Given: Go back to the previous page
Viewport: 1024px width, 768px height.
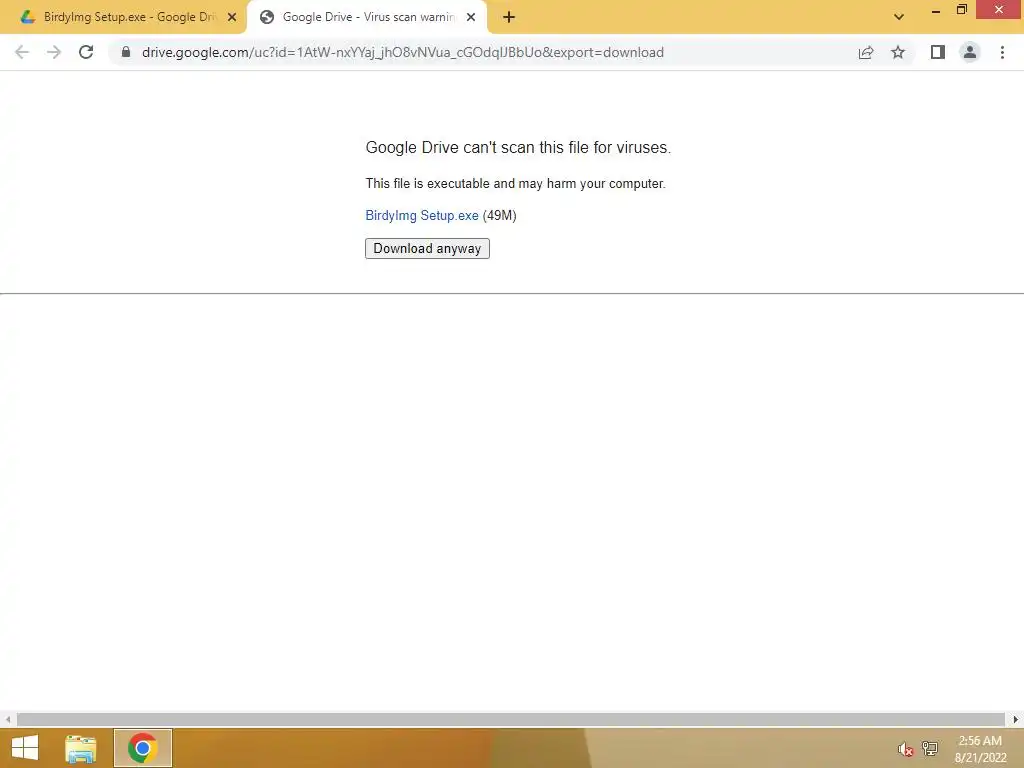Looking at the screenshot, I should point(22,52).
